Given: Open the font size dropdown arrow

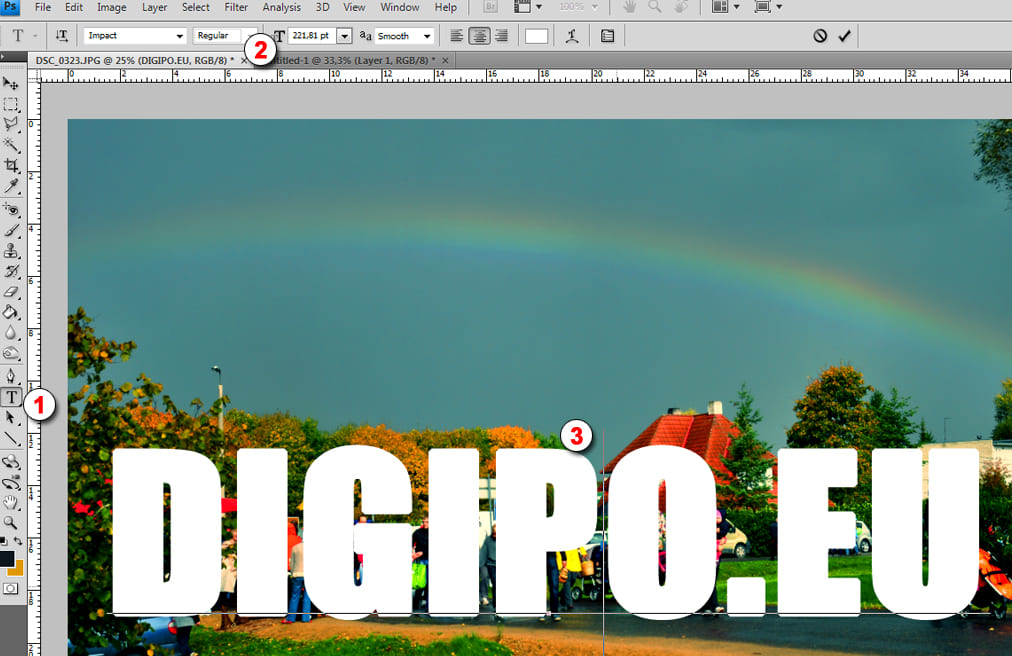Looking at the screenshot, I should [345, 36].
